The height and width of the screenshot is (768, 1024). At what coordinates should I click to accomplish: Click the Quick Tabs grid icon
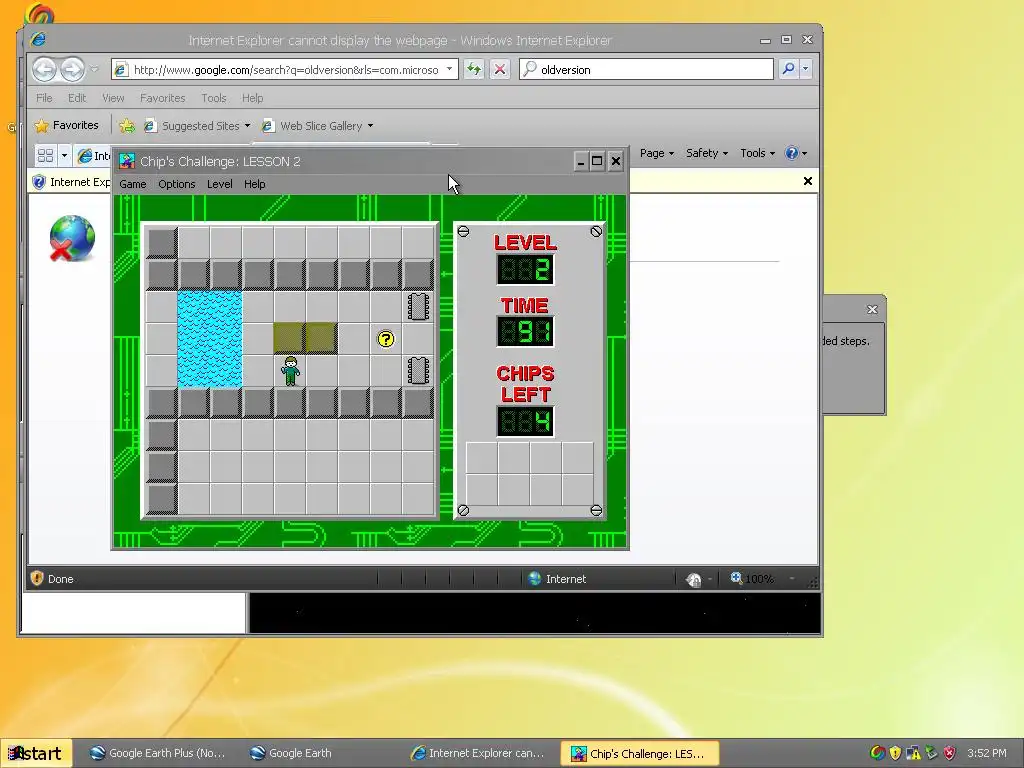click(45, 155)
